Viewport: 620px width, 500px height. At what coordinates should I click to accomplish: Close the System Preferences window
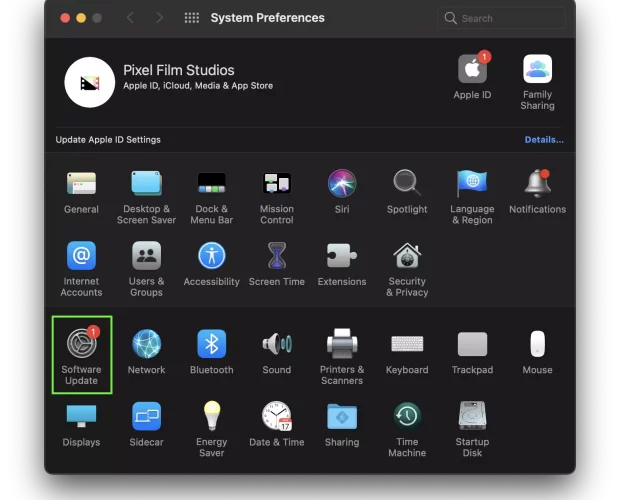click(65, 18)
